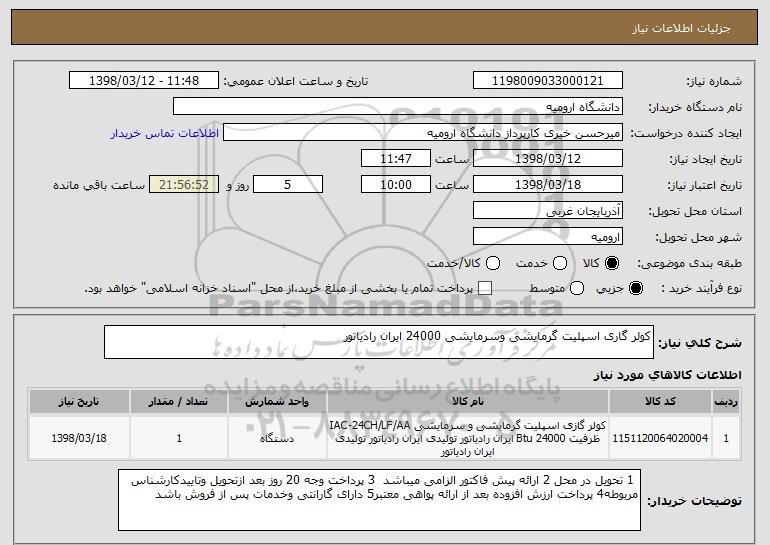Viewport: 770px width, 545px height.
Task: Click the ردیف column header
Action: (726, 402)
